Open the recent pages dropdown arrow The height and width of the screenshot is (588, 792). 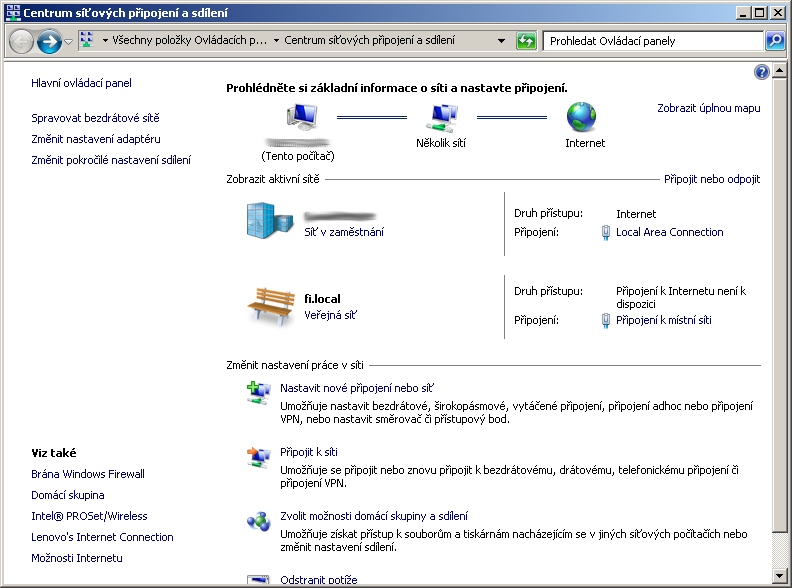click(68, 42)
